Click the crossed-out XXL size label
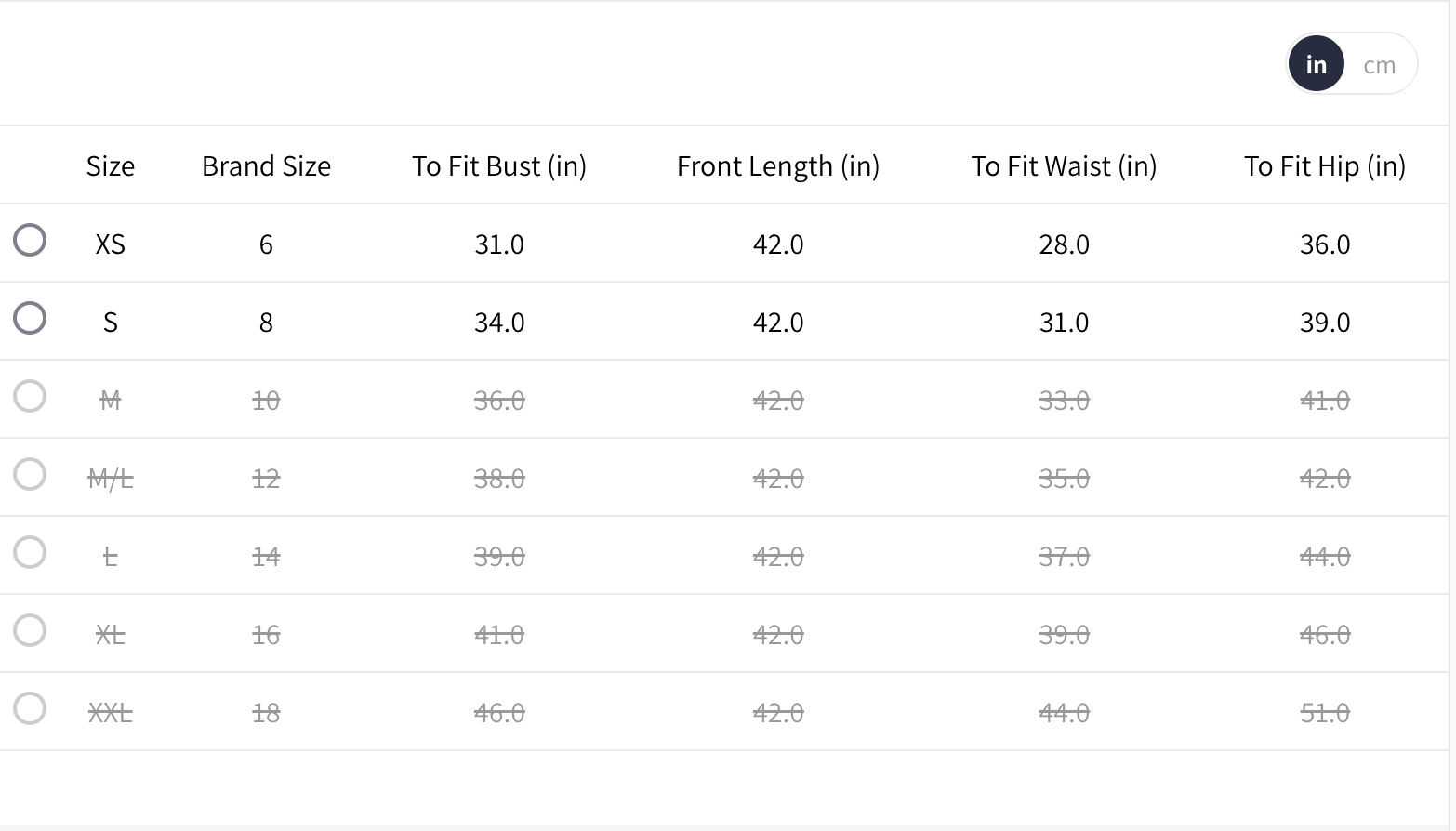This screenshot has width=1456, height=831. (x=110, y=713)
